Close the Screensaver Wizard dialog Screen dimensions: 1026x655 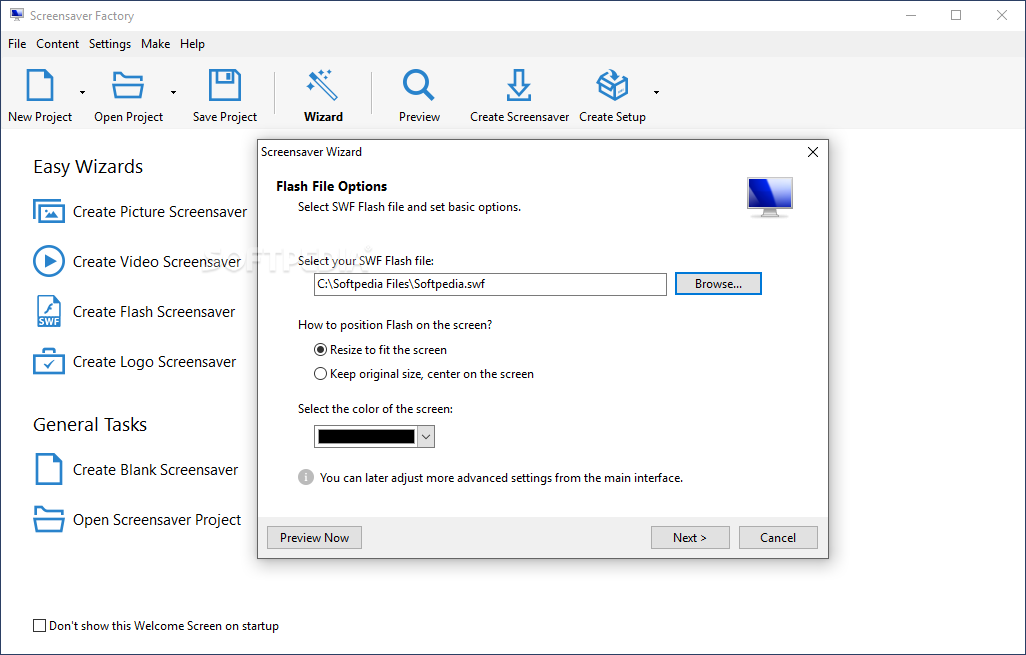tap(813, 152)
